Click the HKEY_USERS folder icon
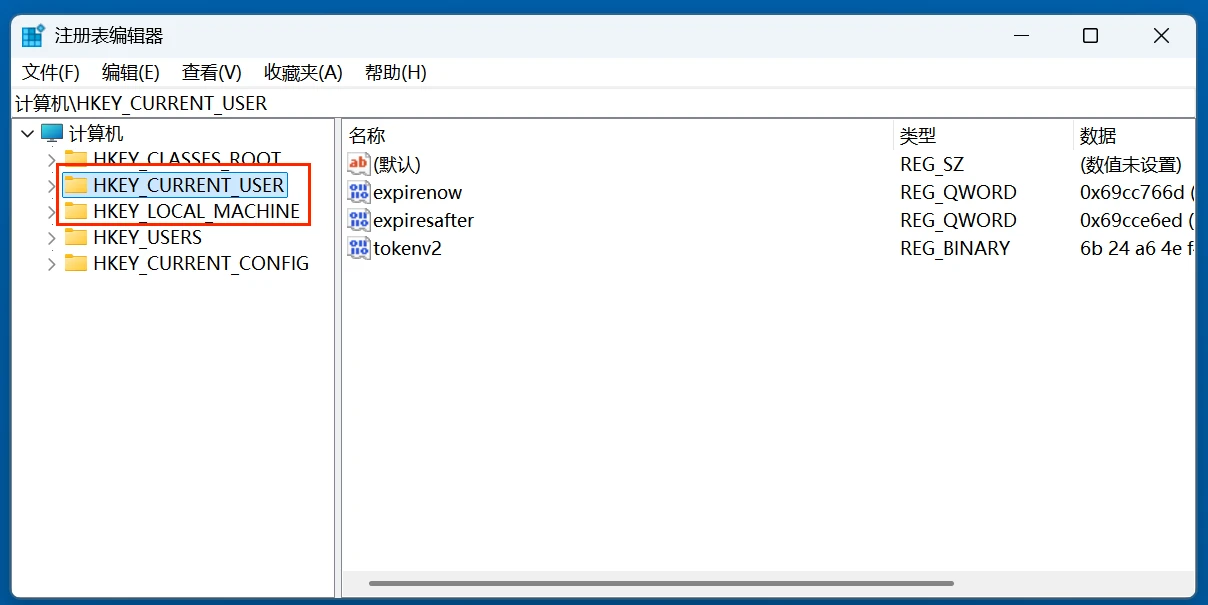Image resolution: width=1208 pixels, height=605 pixels. tap(76, 237)
